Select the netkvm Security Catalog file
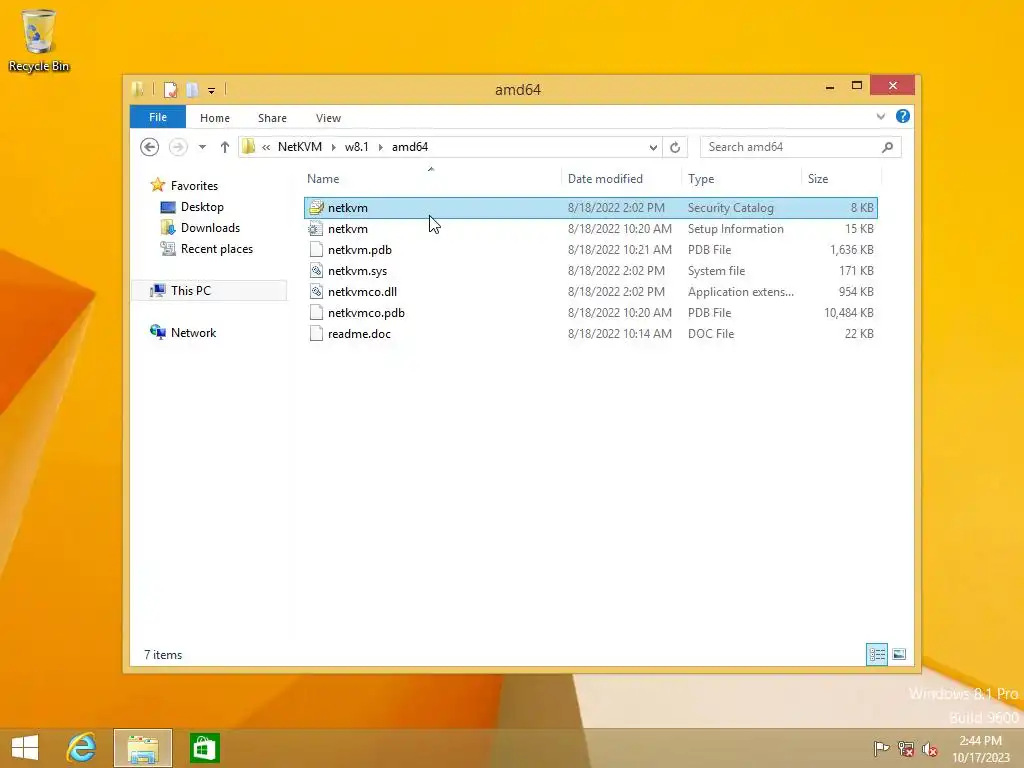 tap(590, 208)
